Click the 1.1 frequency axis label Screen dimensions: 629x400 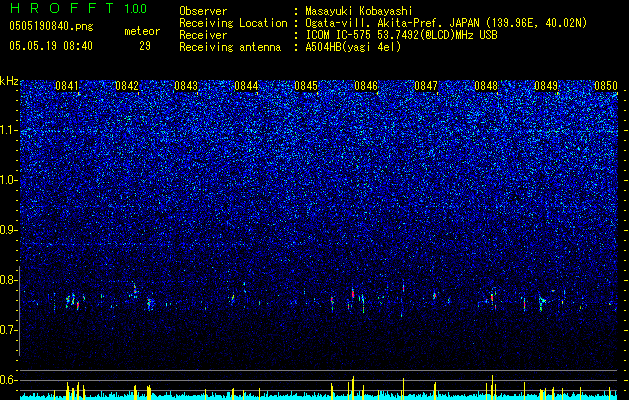pyautogui.click(x=9, y=130)
